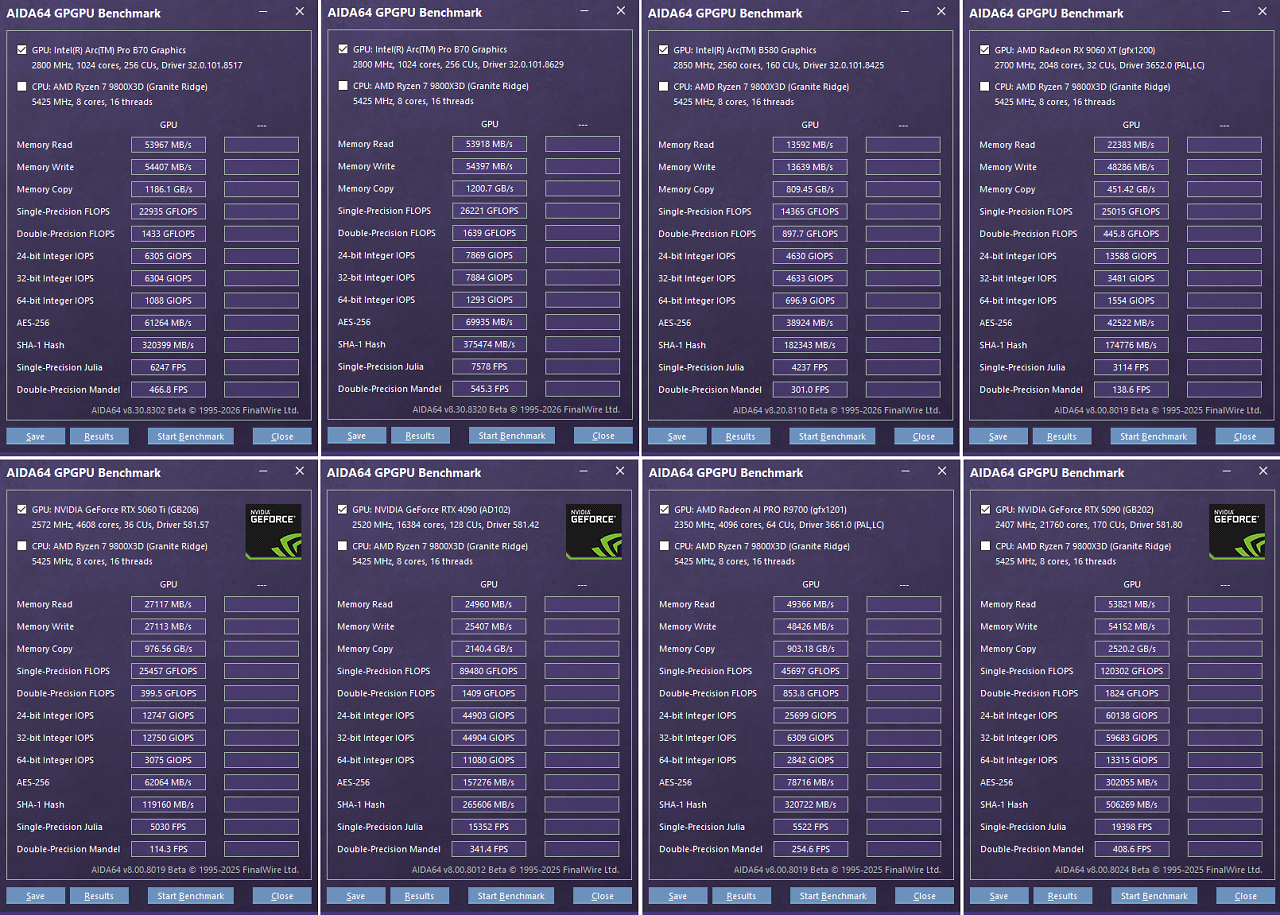Click the AIDA64 v8.20.8110 Beta copyright text

[x=836, y=410]
